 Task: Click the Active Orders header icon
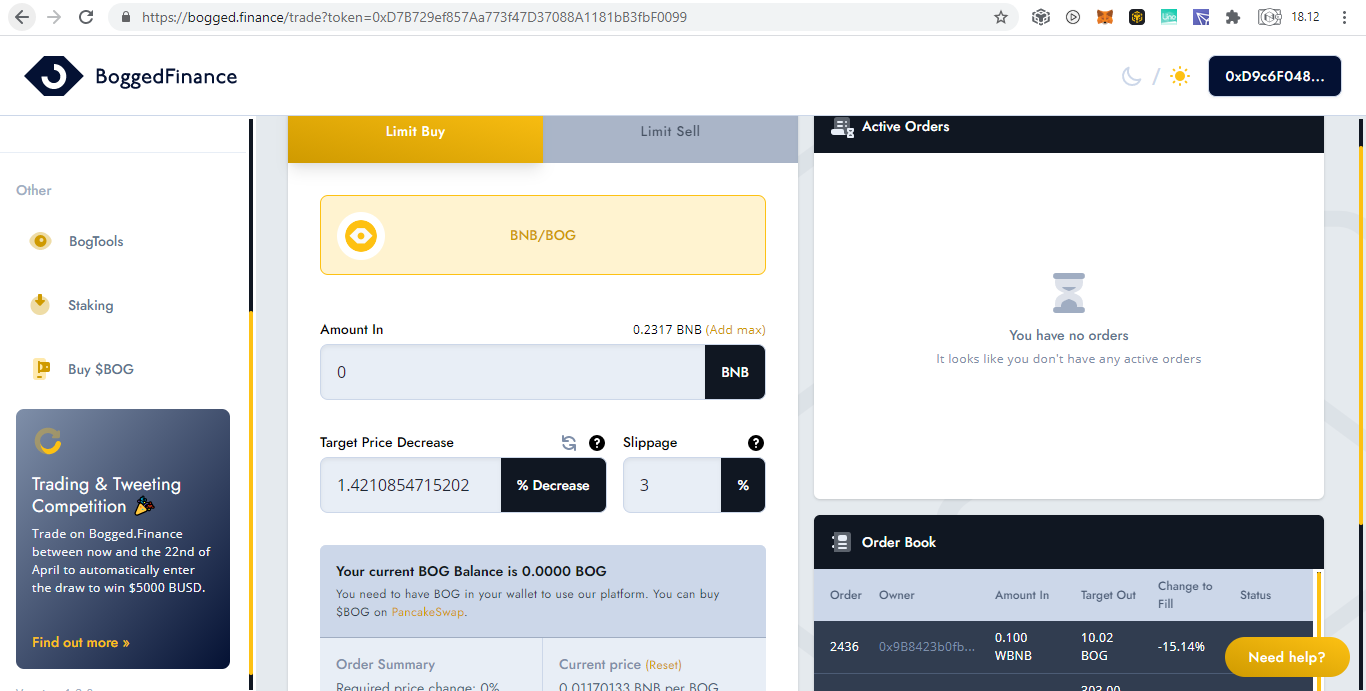(842, 127)
